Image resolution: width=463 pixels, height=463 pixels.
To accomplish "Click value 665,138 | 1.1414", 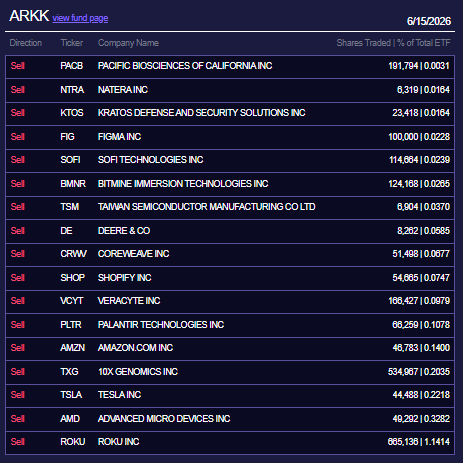I will (x=419, y=442).
